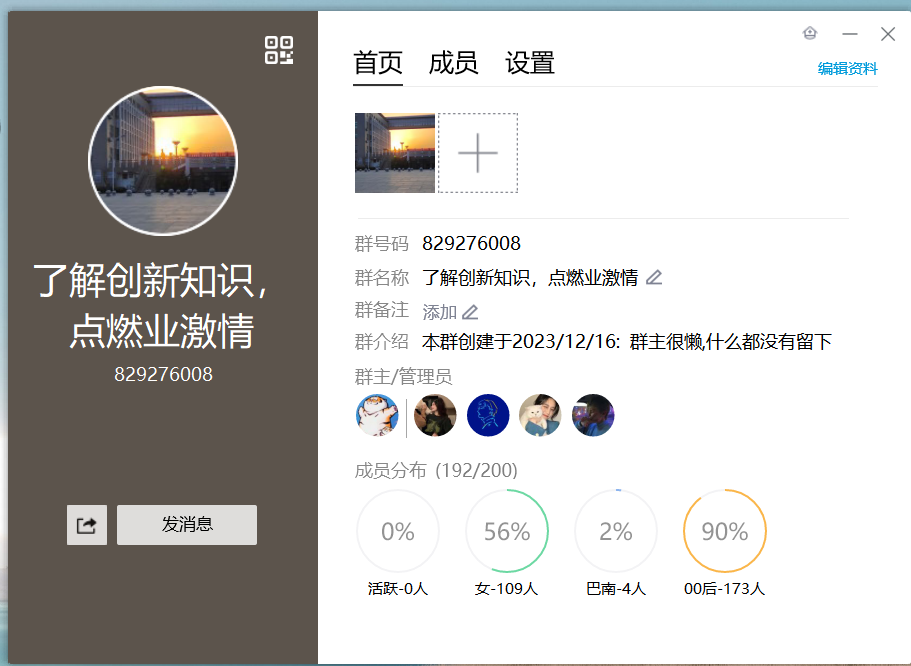Click the police-hat report icon
The image size is (911, 666).
(x=810, y=34)
